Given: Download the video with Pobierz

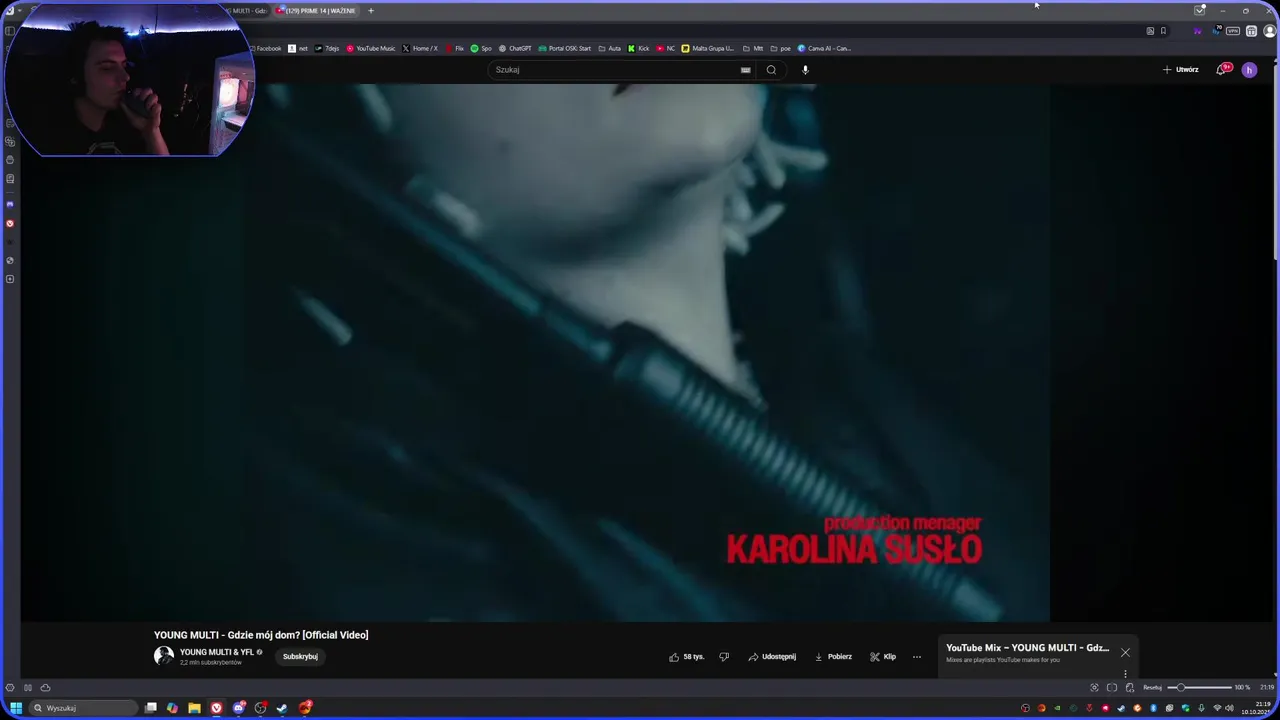Looking at the screenshot, I should 833,657.
